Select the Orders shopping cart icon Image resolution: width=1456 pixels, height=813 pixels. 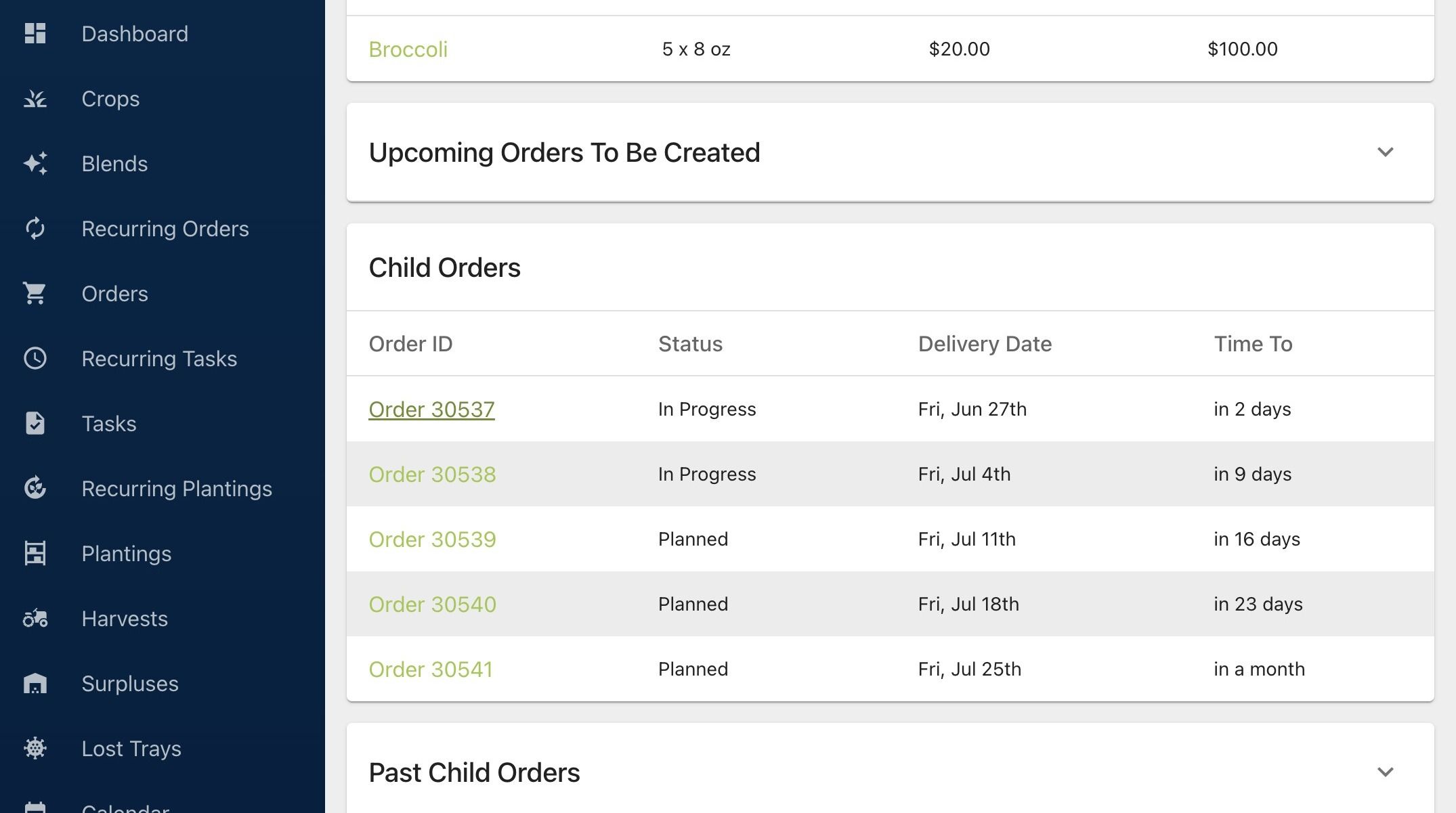point(35,293)
